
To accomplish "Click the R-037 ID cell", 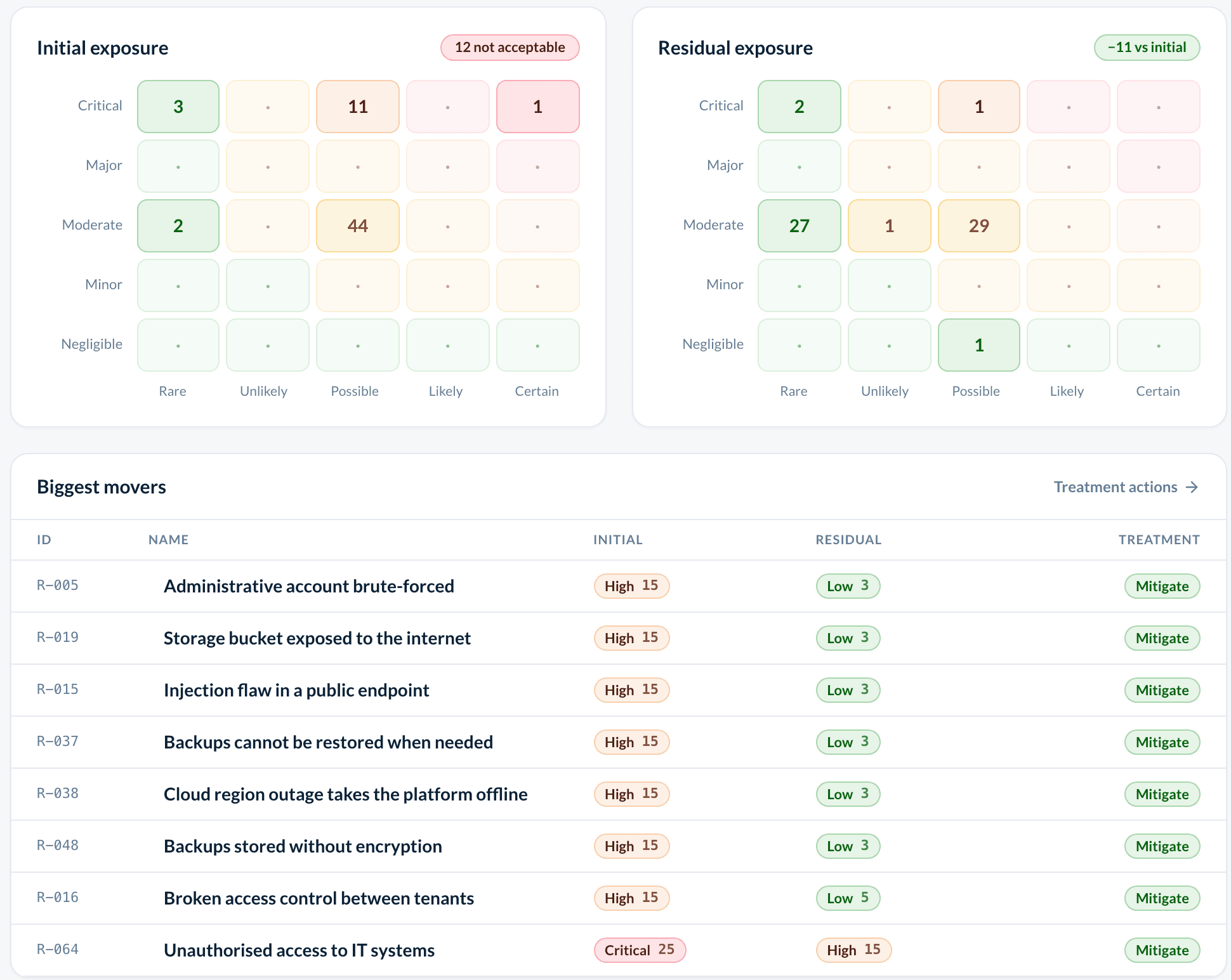I will pyautogui.click(x=58, y=742).
